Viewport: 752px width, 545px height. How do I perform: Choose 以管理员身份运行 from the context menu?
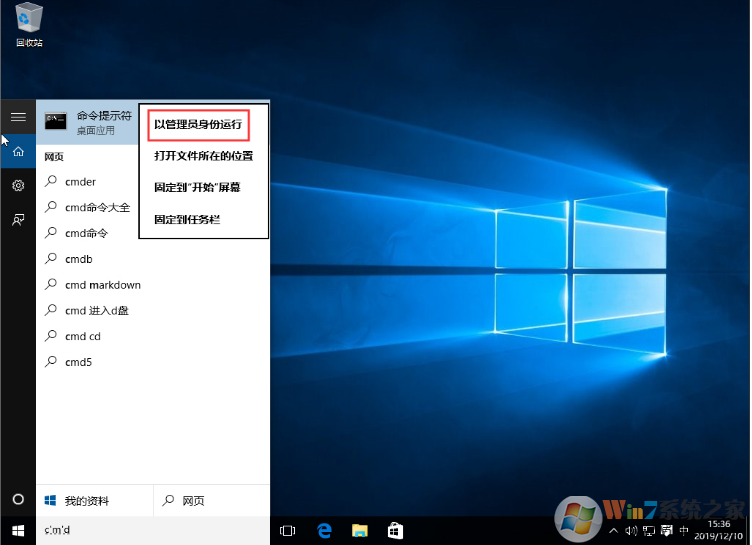(x=198, y=125)
